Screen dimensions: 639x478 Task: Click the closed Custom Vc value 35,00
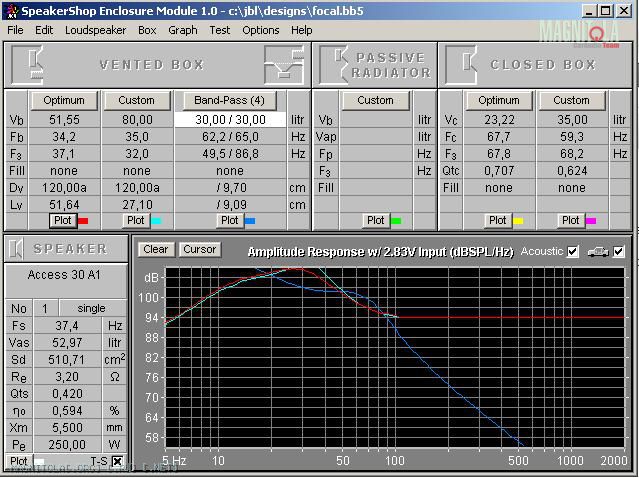click(x=572, y=120)
